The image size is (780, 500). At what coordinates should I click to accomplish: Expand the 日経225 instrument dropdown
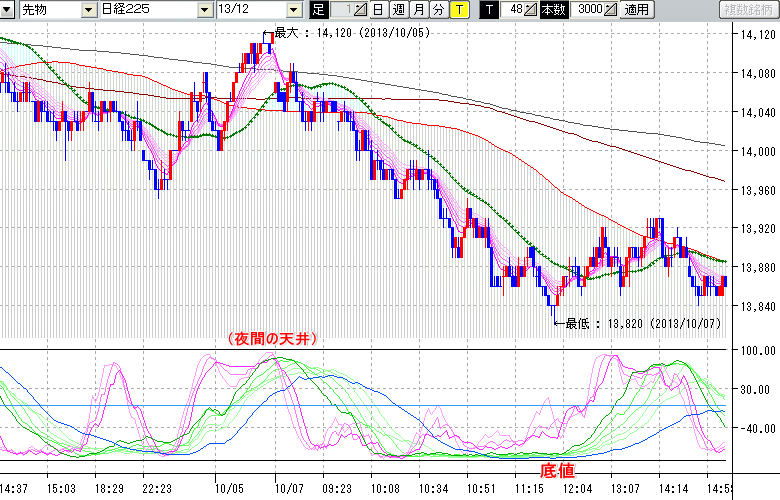click(x=204, y=10)
